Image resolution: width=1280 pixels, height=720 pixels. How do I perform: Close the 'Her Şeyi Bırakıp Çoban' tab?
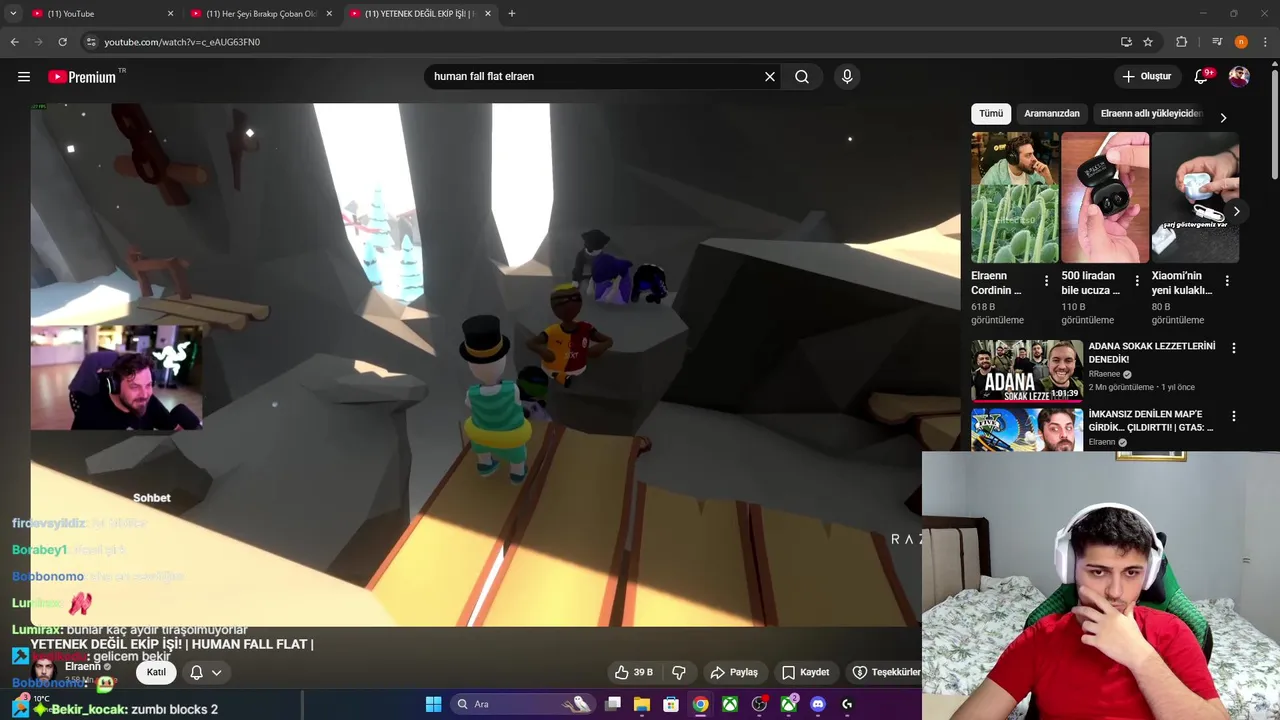pyautogui.click(x=329, y=14)
